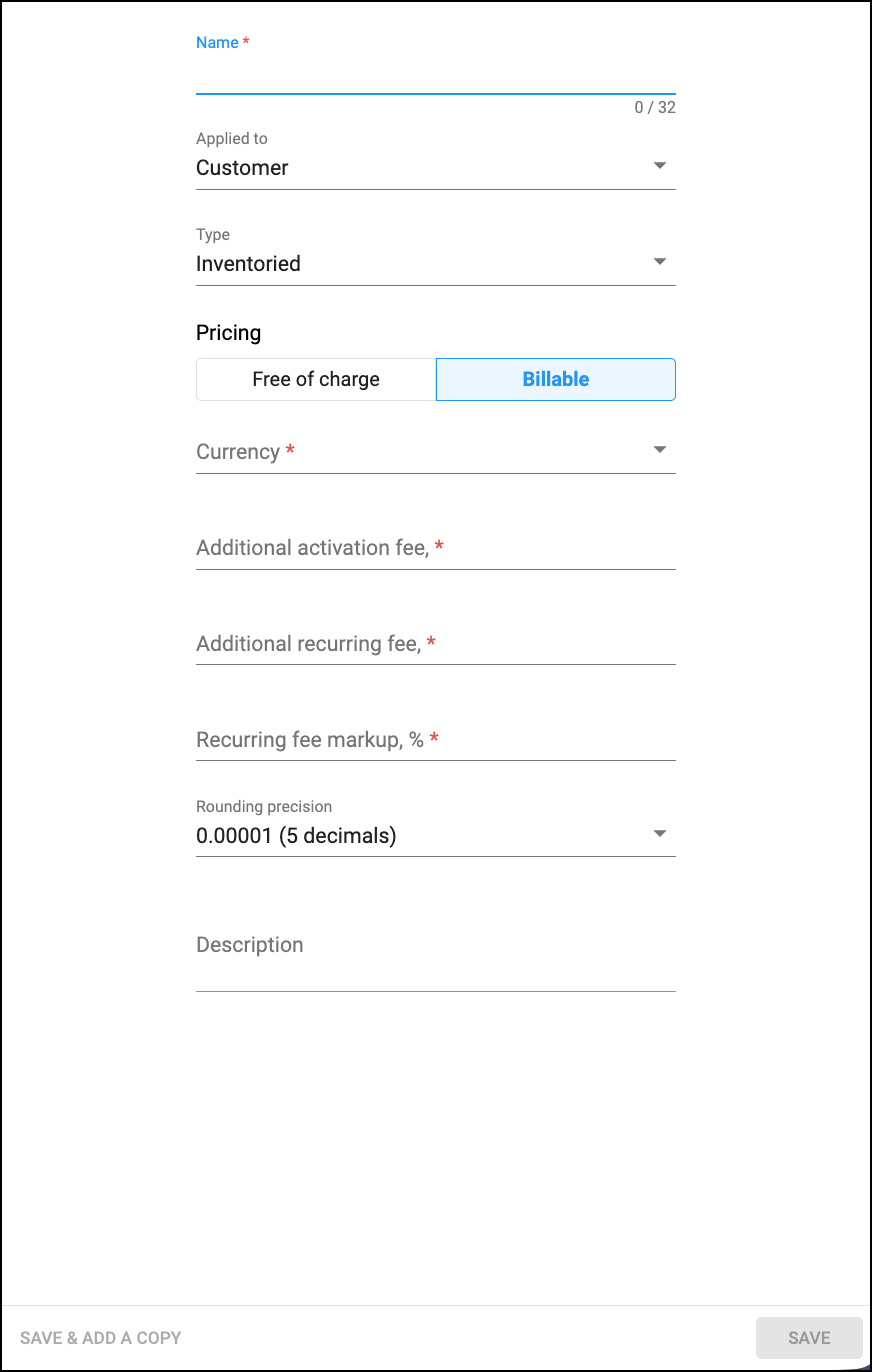This screenshot has height=1372, width=872.
Task: Click the Recurring fee markup field
Action: click(435, 739)
